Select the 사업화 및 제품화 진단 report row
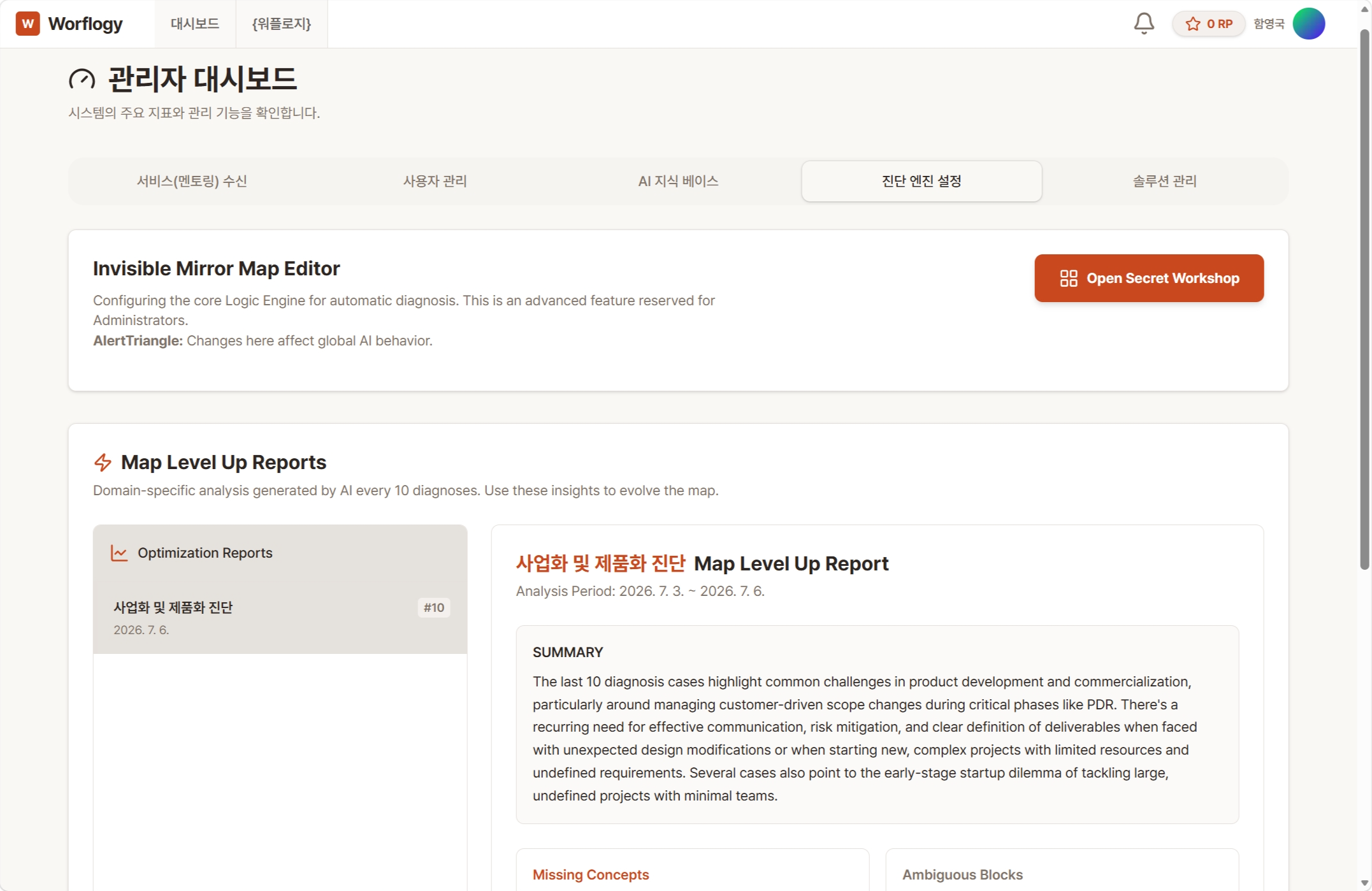This screenshot has height=891, width=1372. 280,617
